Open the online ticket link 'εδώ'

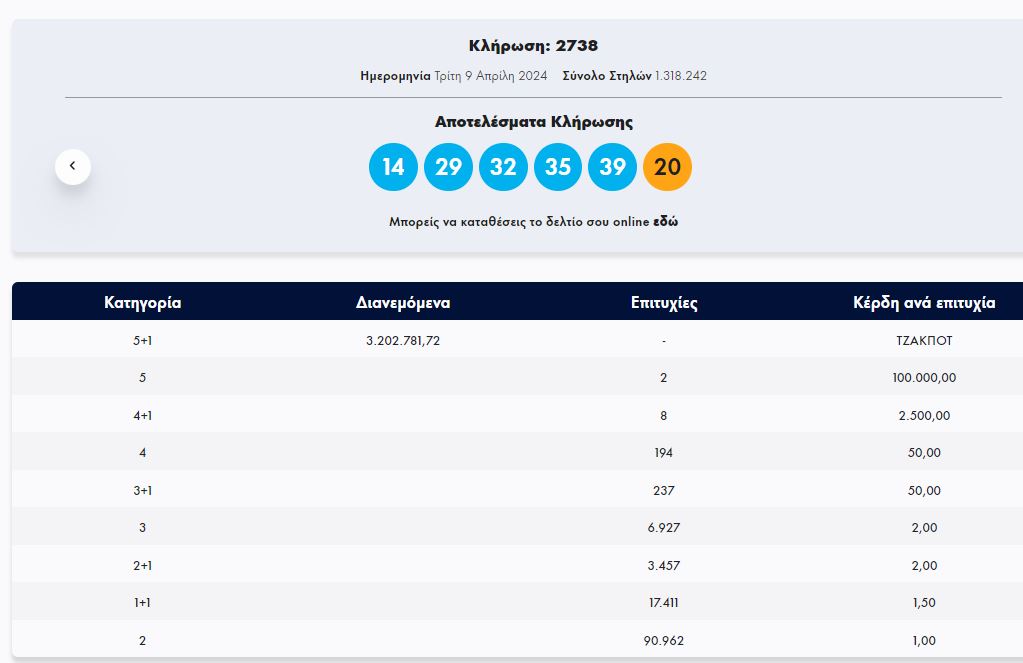665,222
